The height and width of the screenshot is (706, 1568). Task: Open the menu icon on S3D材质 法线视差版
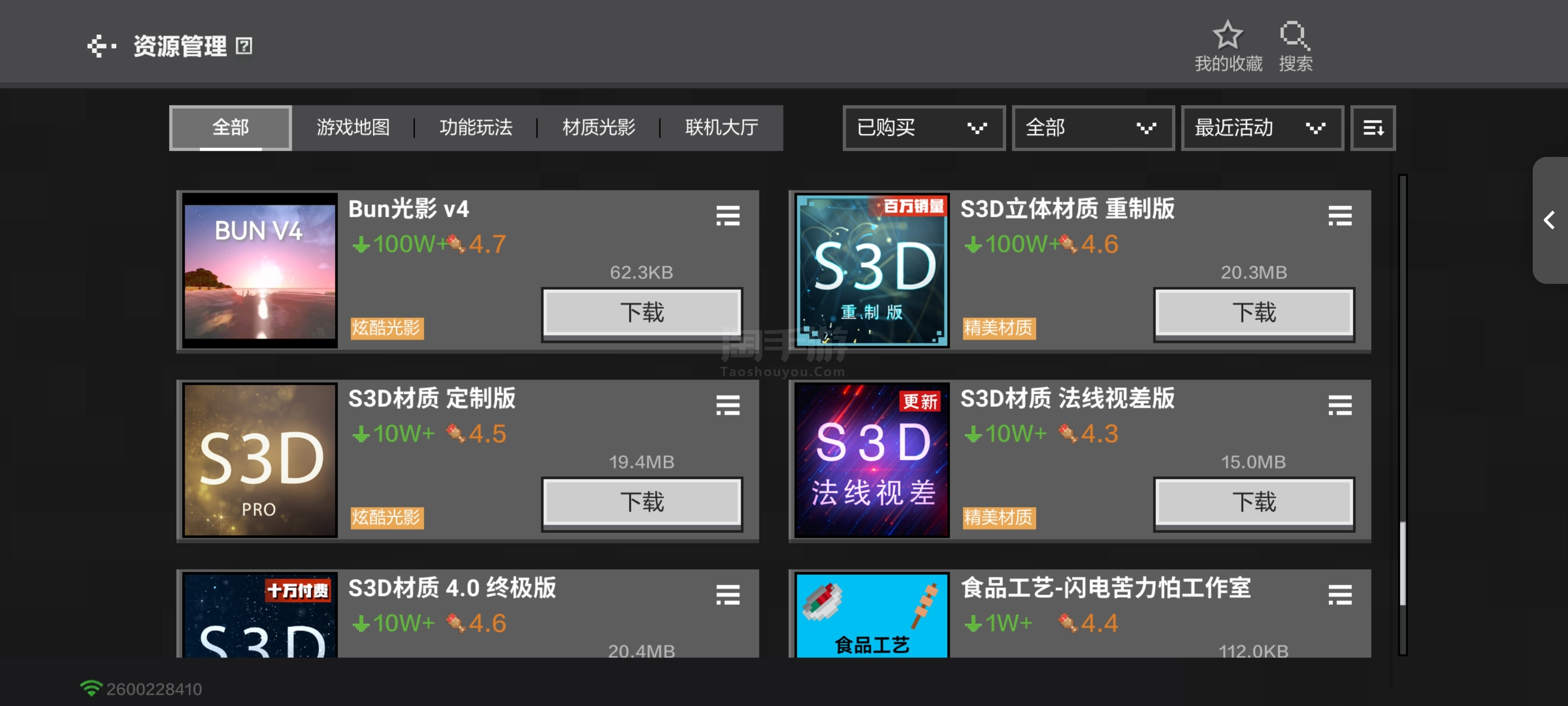tap(1339, 405)
